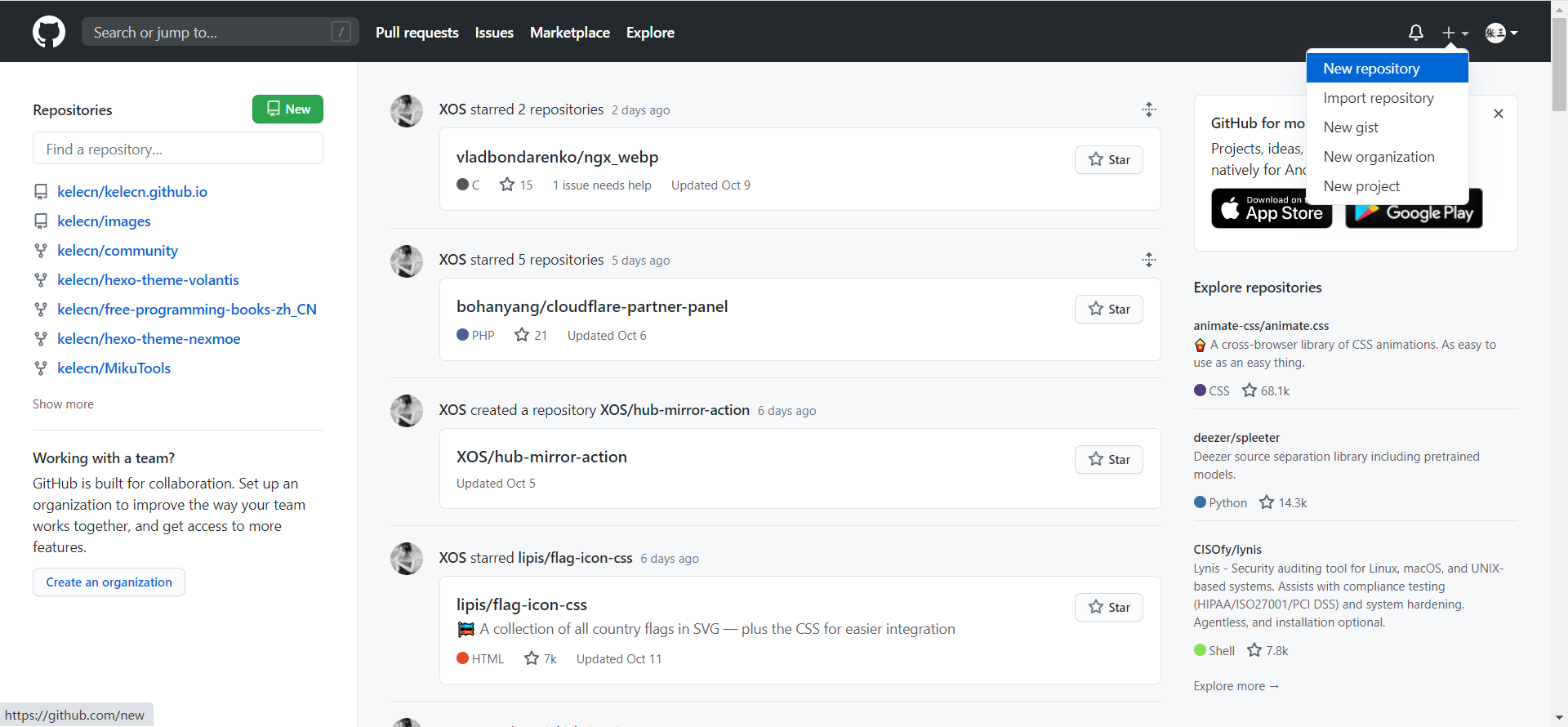
Task: Open XOS avatar on created repository event
Action: click(407, 411)
